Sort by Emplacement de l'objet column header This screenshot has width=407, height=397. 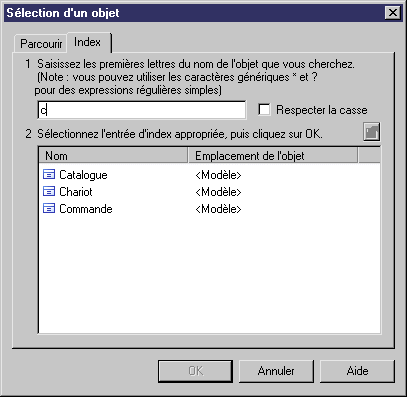point(273,156)
